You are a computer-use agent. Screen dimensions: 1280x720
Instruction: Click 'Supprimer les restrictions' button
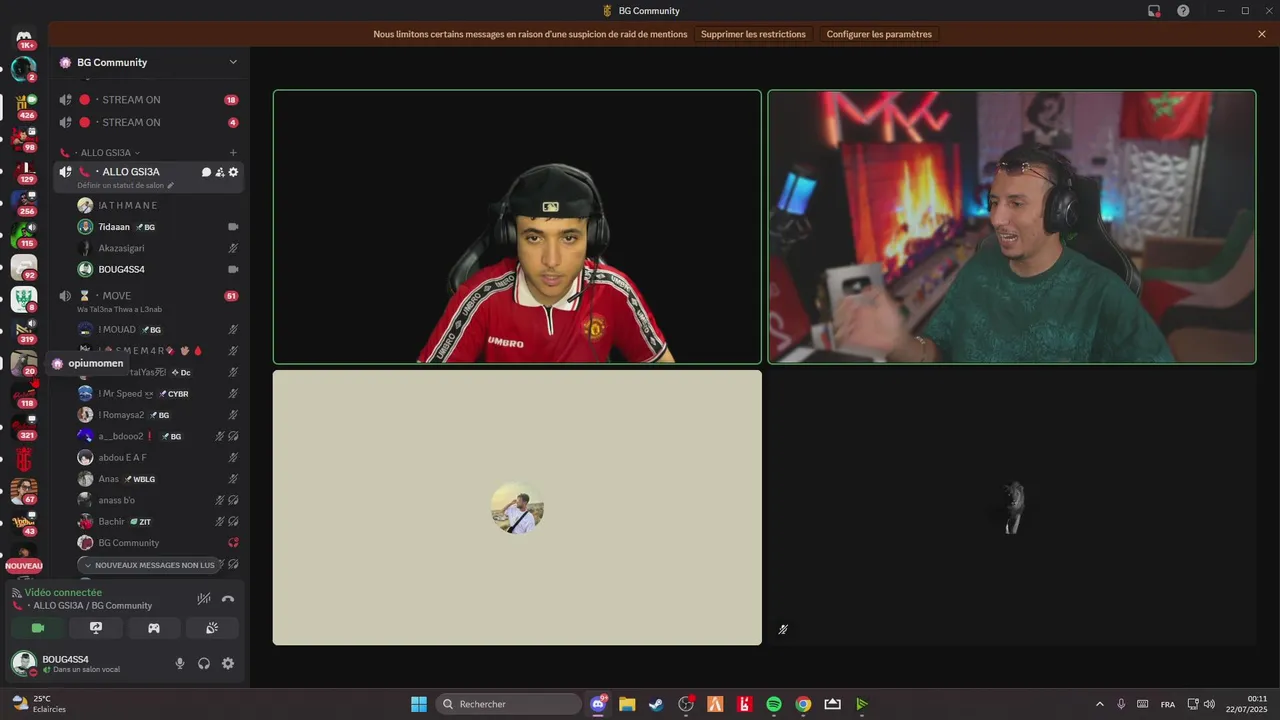[753, 34]
